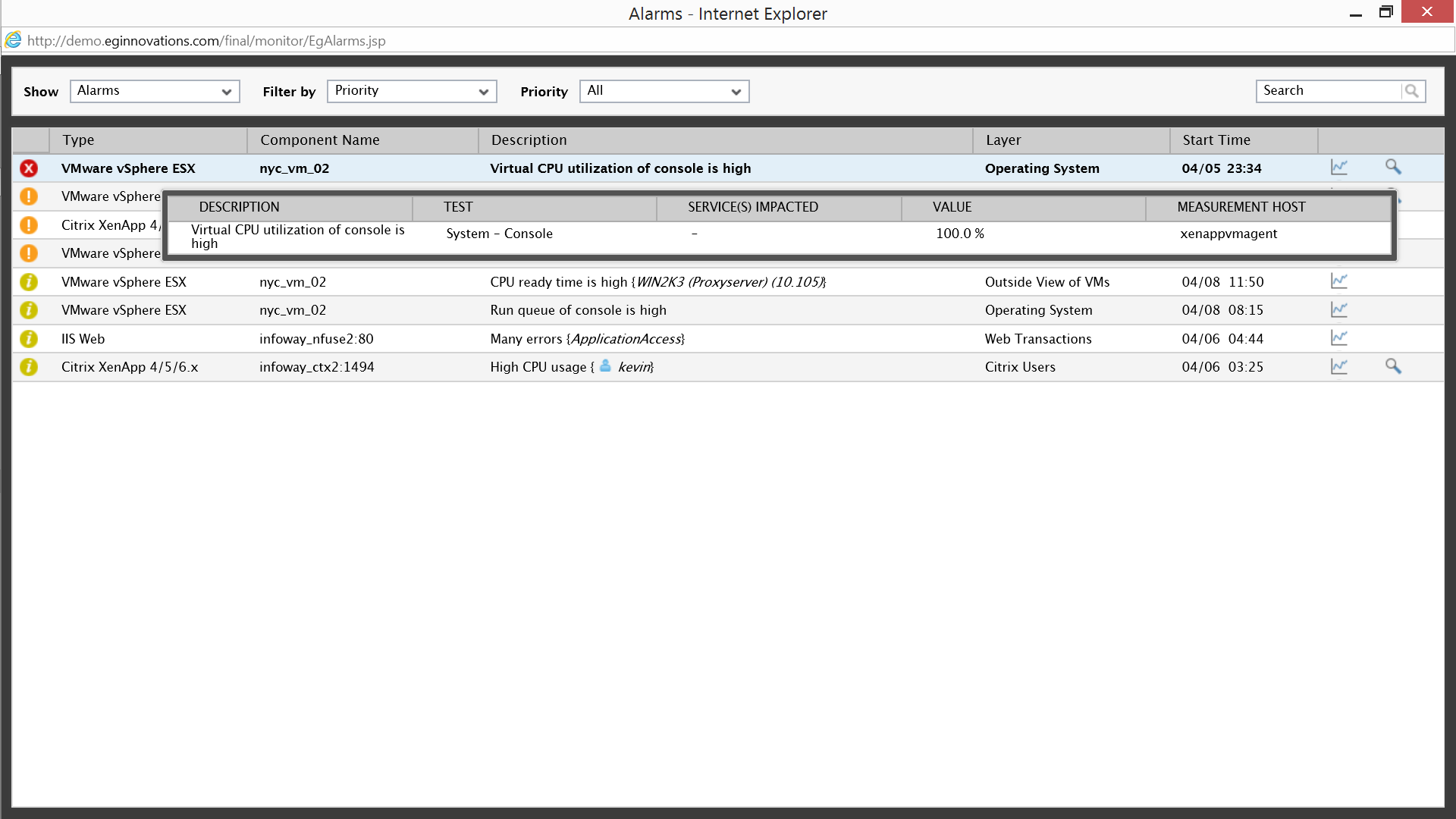Click the browser address bar URL
Image resolution: width=1456 pixels, height=819 pixels.
(206, 41)
